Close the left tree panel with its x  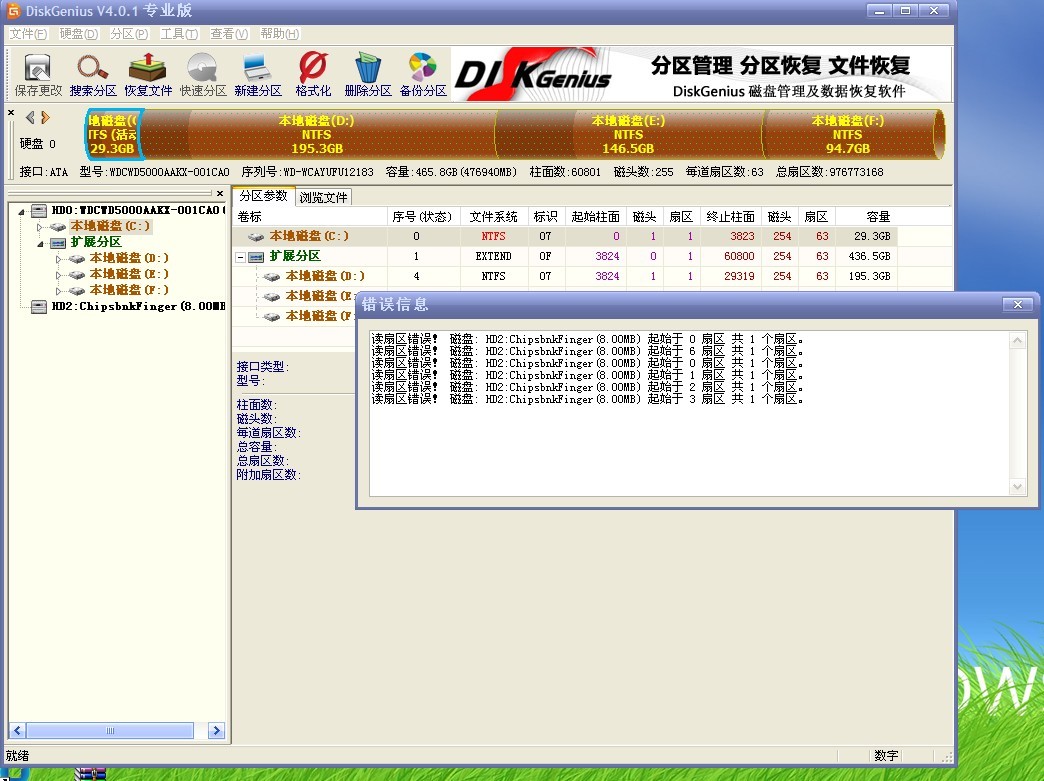coord(220,193)
